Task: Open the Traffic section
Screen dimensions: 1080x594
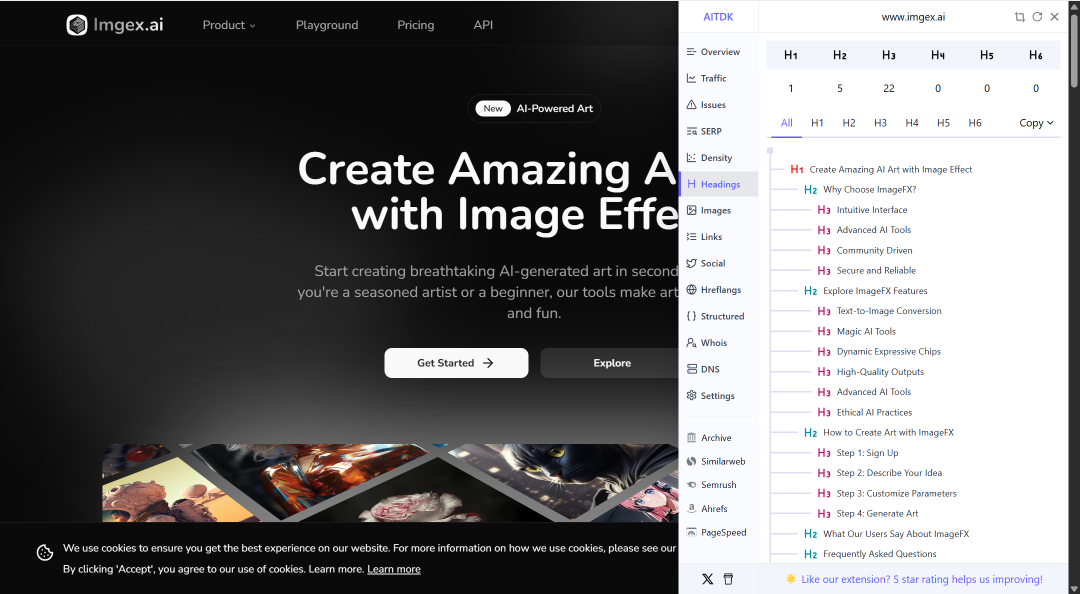Action: [x=718, y=79]
